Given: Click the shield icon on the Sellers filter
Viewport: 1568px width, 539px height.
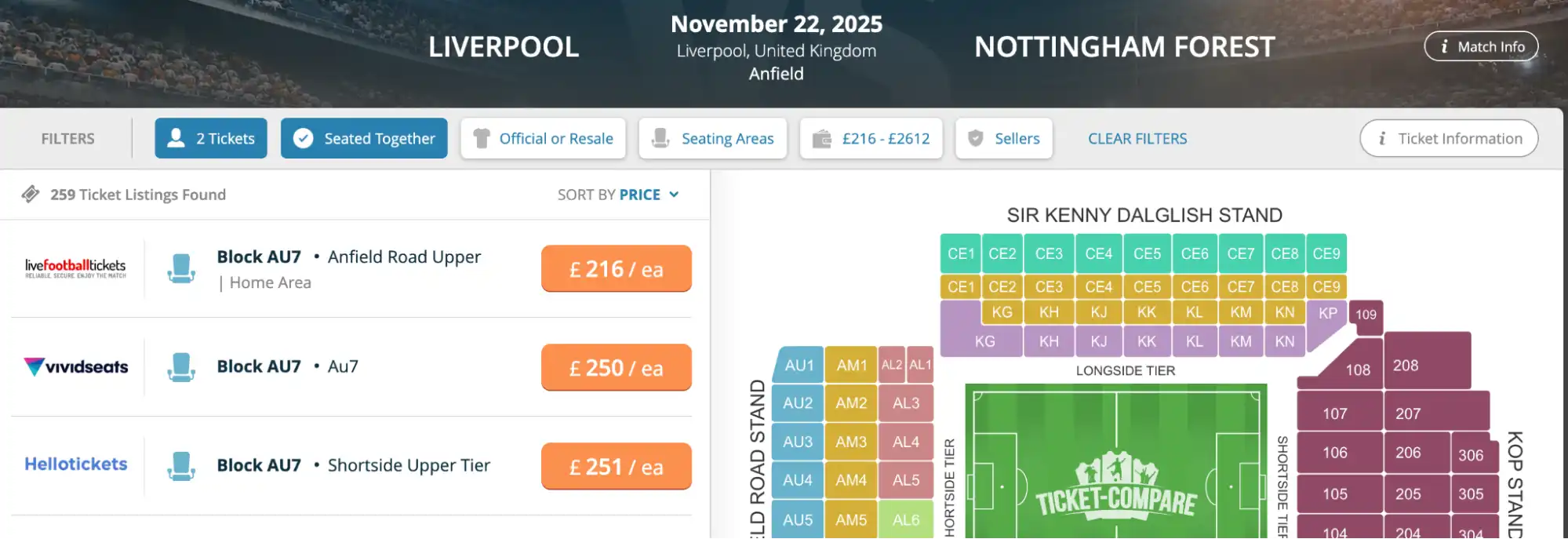Looking at the screenshot, I should (x=975, y=138).
